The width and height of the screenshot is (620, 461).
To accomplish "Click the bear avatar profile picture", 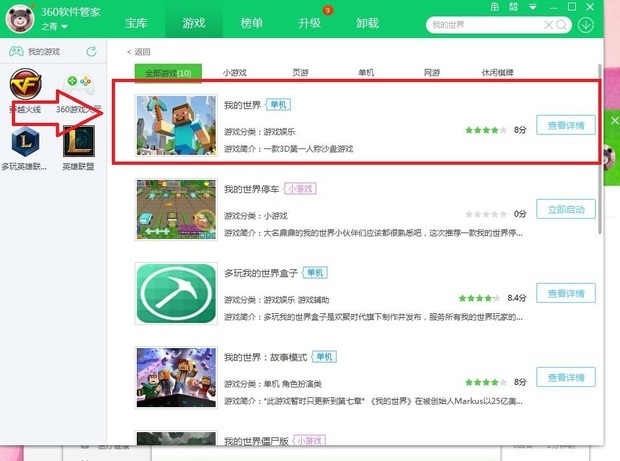I will point(20,19).
